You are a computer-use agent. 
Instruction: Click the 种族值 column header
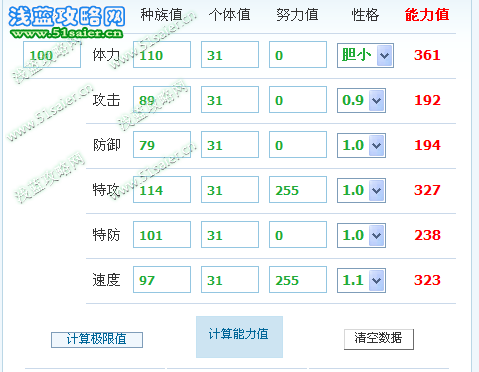point(161,15)
